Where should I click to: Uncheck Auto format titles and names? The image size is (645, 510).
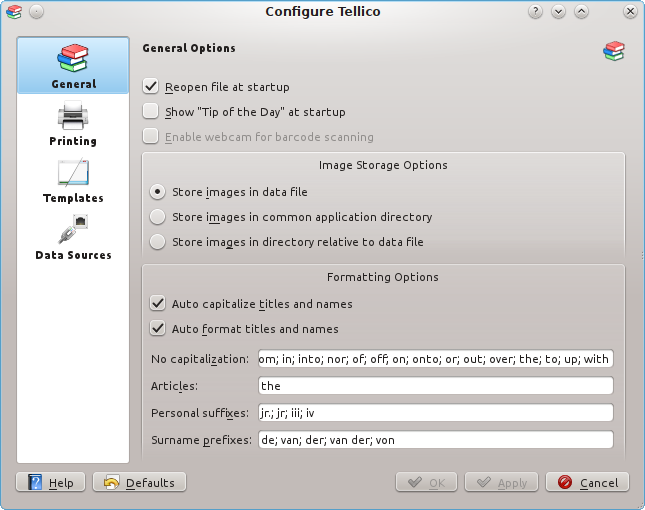157,328
